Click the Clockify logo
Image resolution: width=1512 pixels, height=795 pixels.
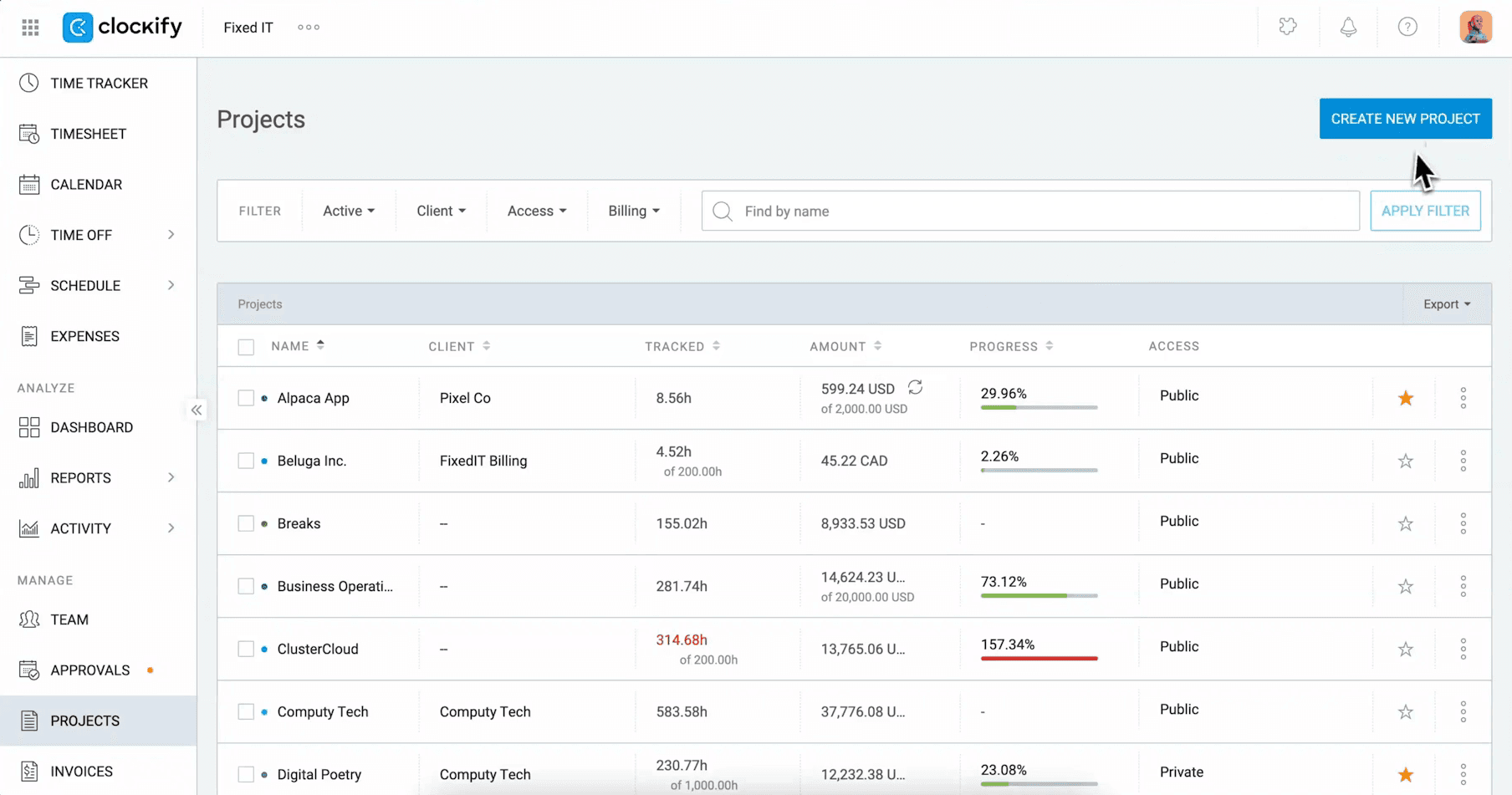point(122,28)
